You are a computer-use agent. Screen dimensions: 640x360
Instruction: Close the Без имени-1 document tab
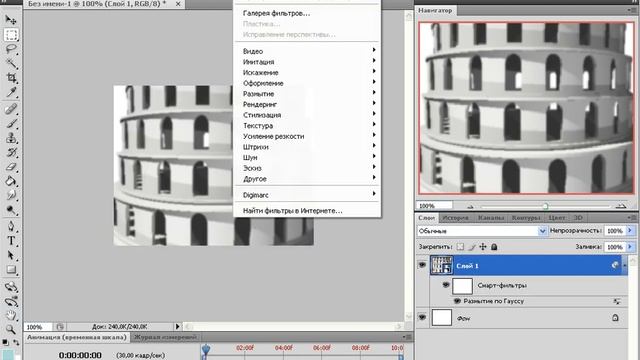coord(178,4)
